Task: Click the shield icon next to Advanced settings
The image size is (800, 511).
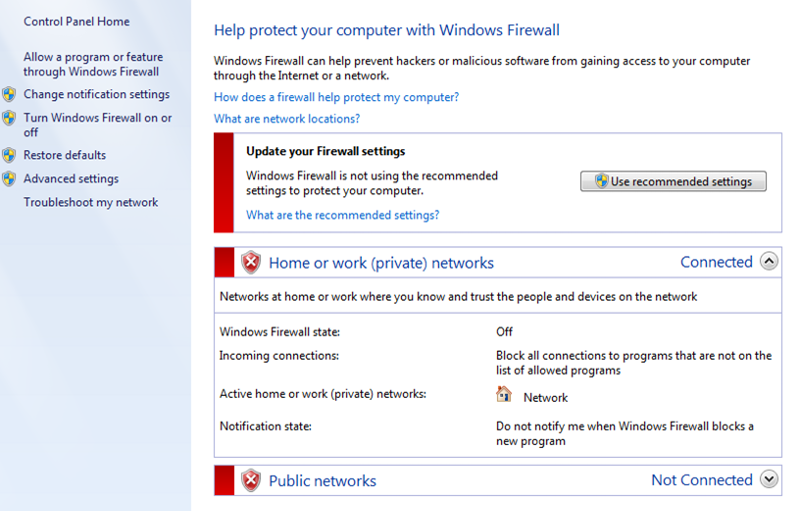Action: 9,178
